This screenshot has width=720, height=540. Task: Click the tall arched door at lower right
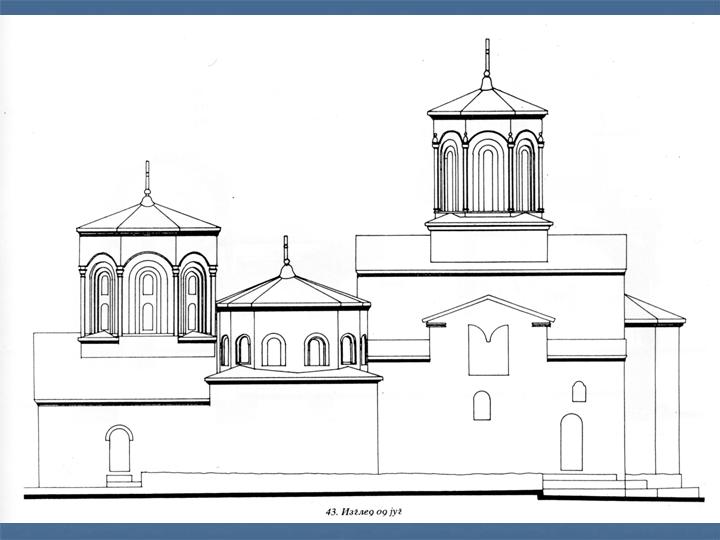(571, 442)
